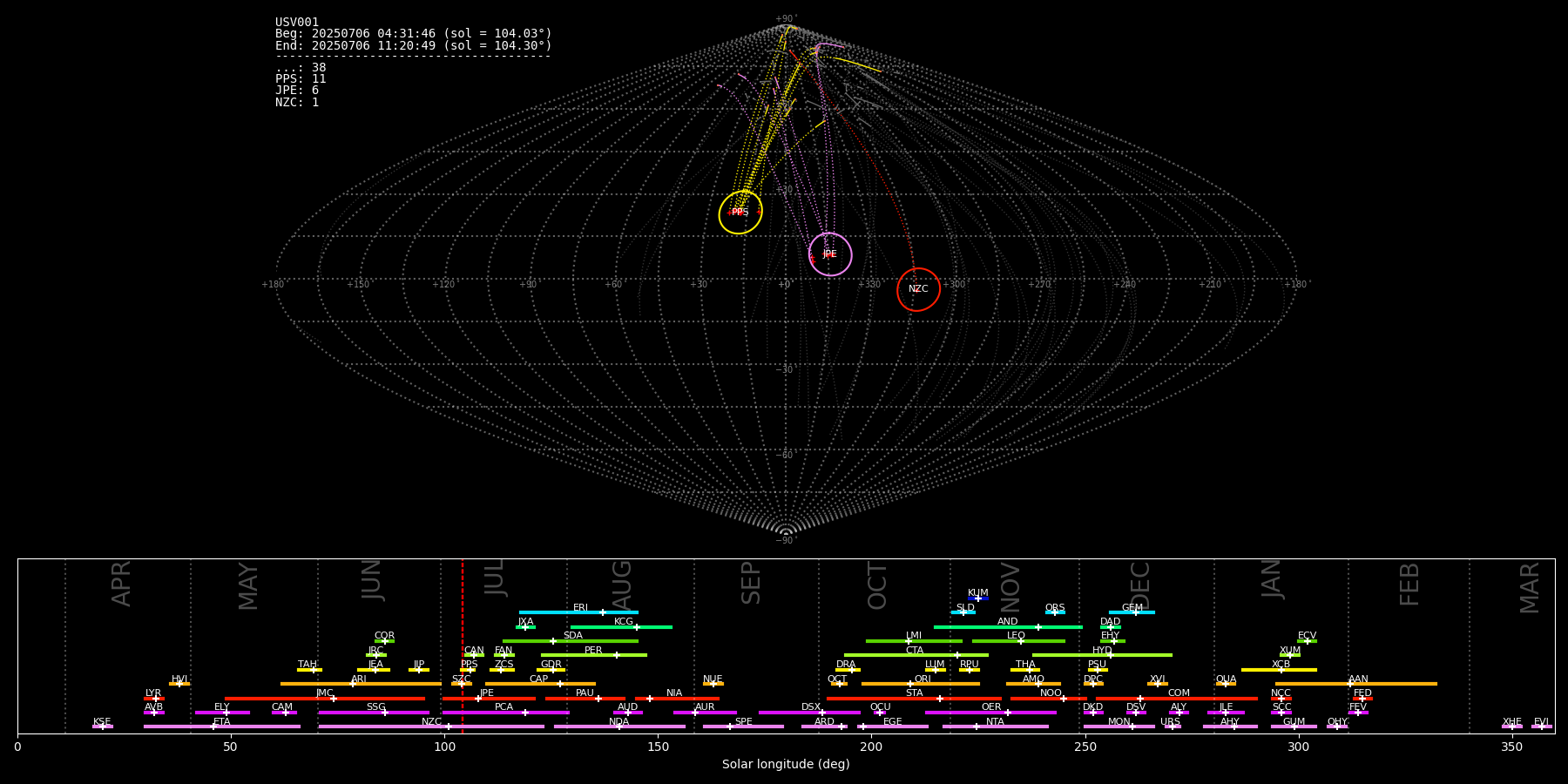Click the 'Solar longitude (deg)' axis label
Viewport: 1568px width, 784px height.
click(786, 764)
